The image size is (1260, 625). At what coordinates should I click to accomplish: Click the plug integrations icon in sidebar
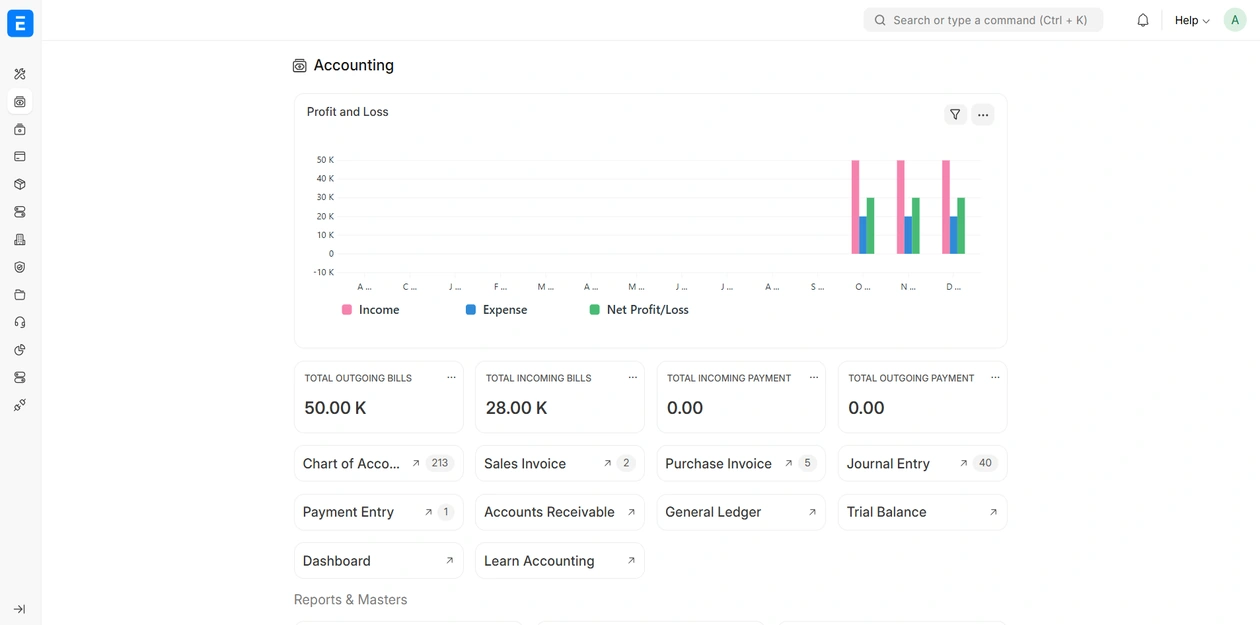(20, 405)
